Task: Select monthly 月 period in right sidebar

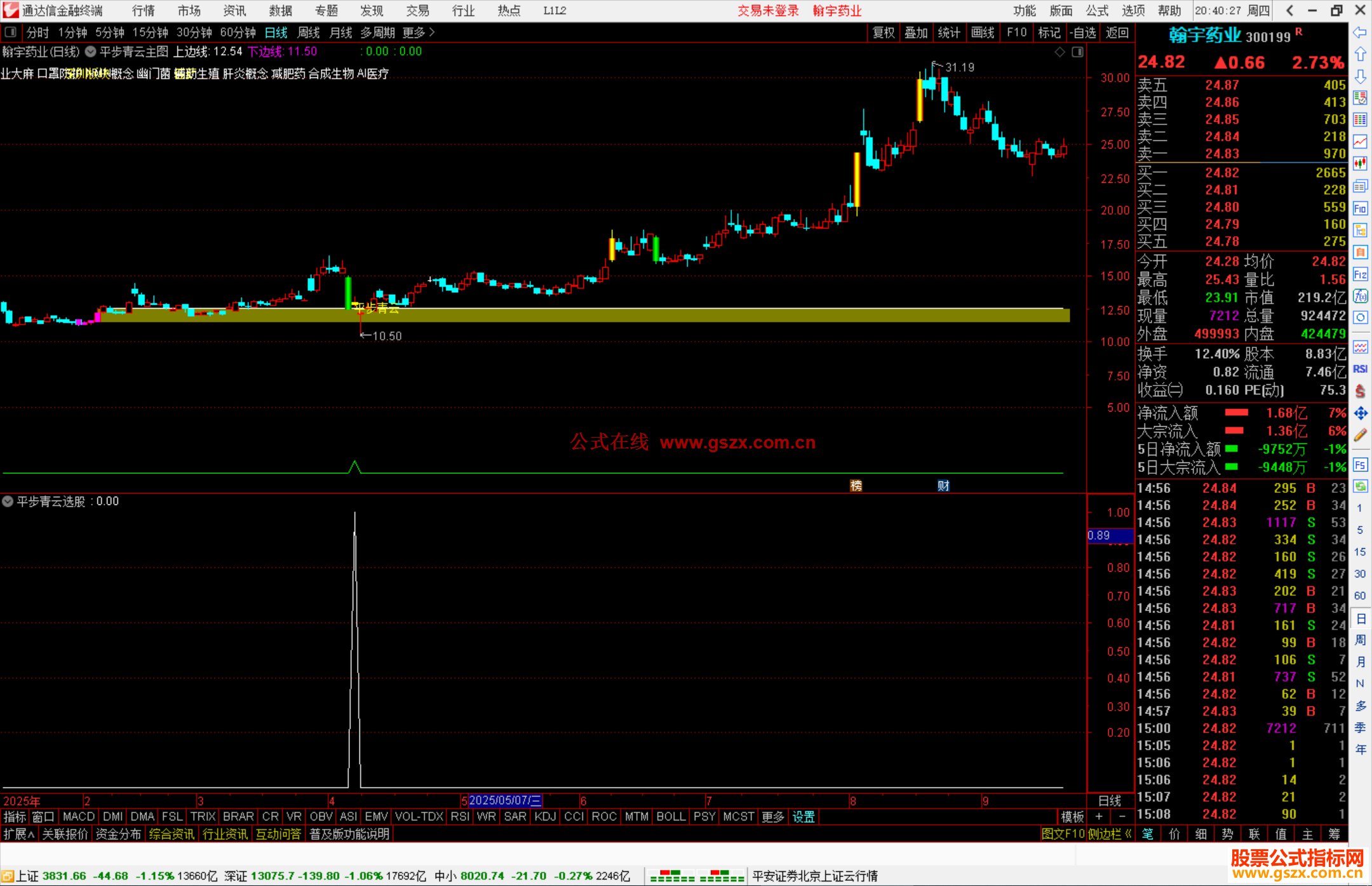Action: click(x=1360, y=662)
